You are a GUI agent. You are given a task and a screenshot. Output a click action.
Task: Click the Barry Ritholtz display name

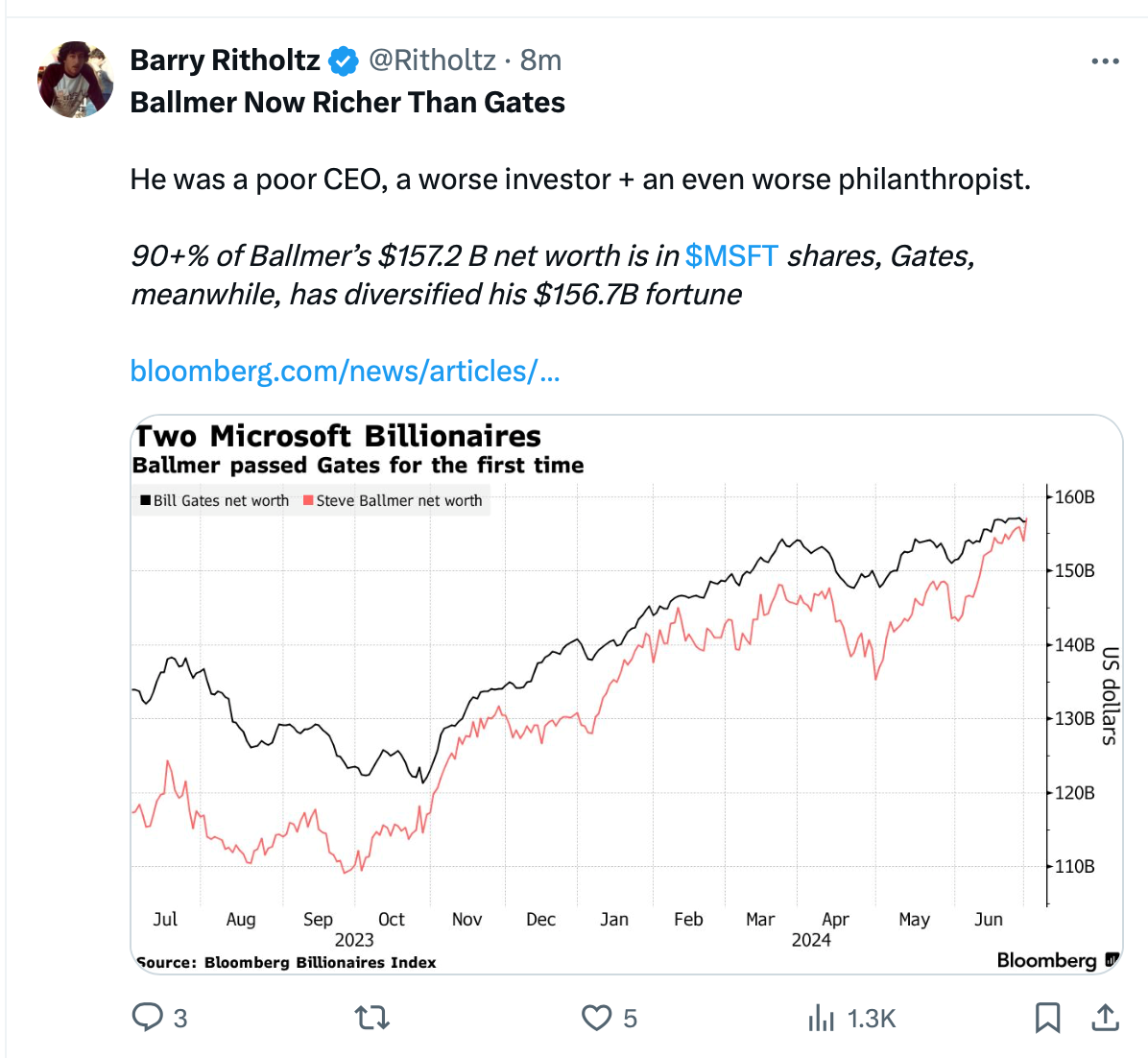pos(225,60)
